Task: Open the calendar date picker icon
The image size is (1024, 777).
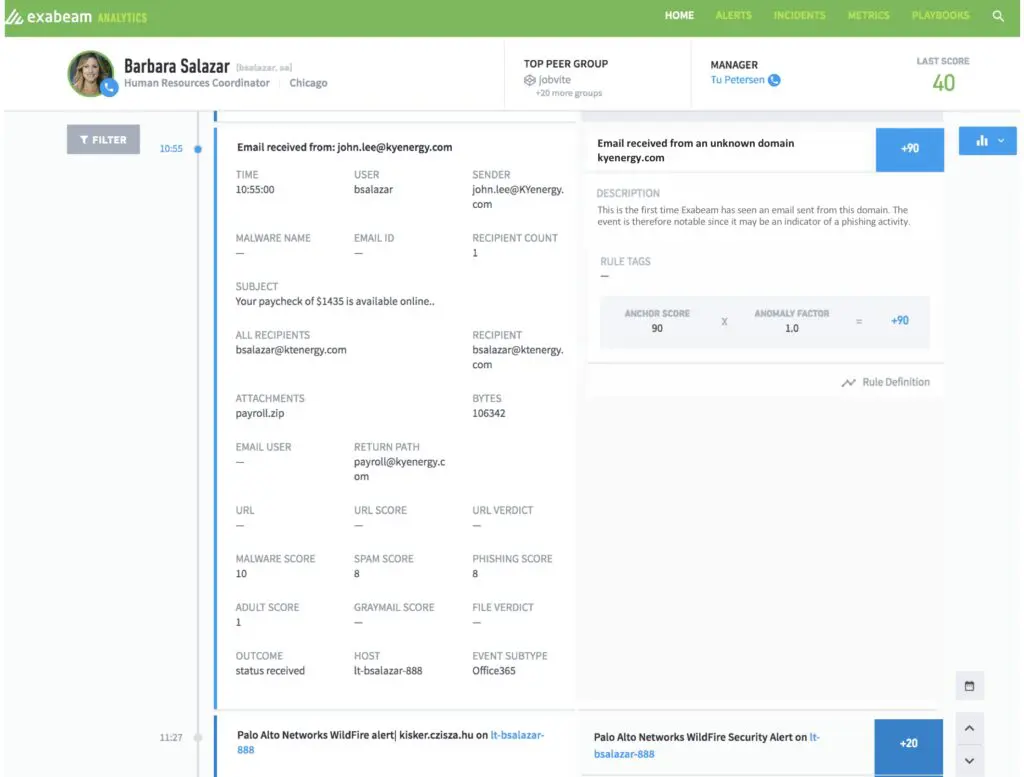Action: pyautogui.click(x=969, y=686)
